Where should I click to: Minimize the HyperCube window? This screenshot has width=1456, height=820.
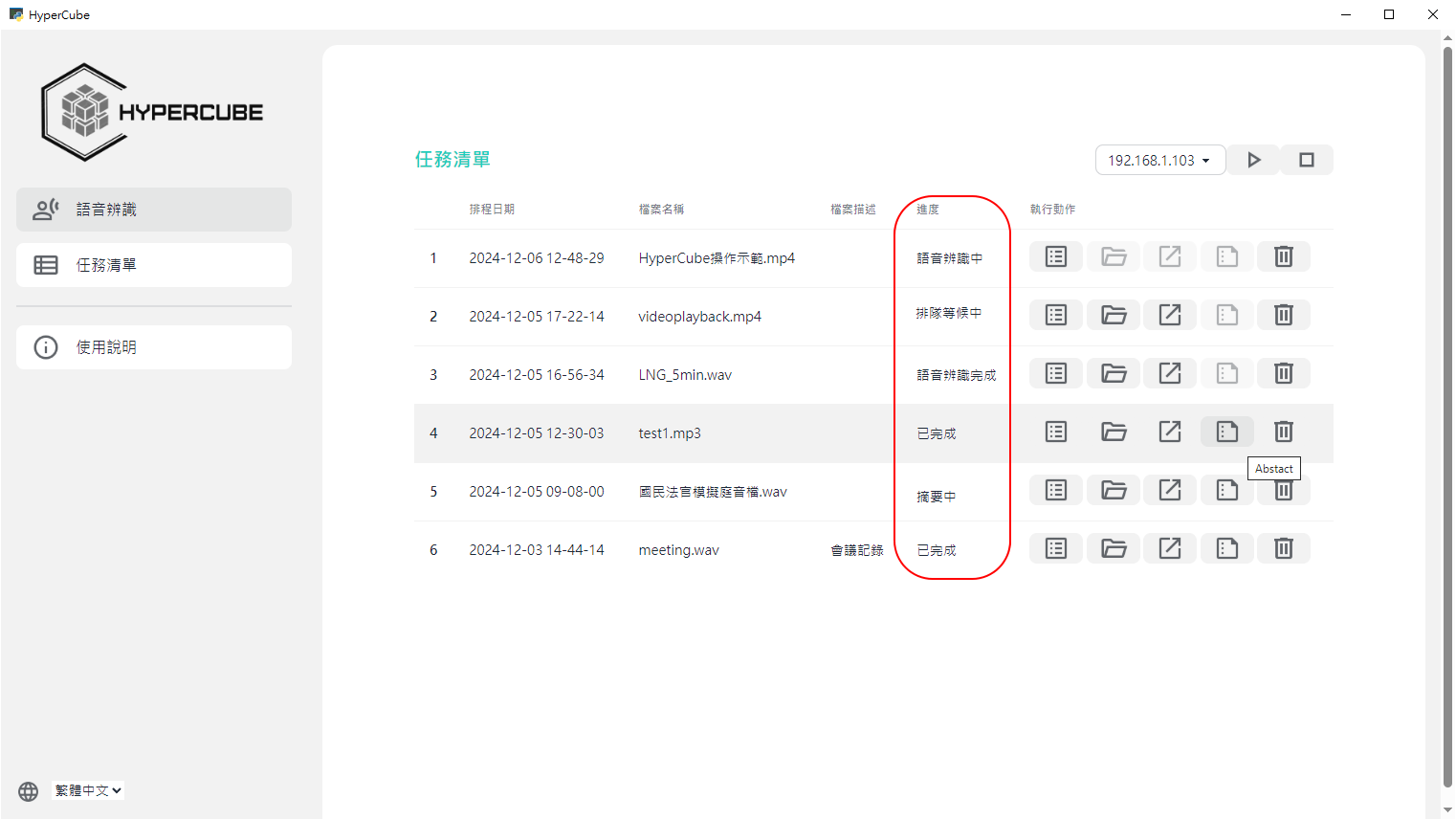point(1346,14)
